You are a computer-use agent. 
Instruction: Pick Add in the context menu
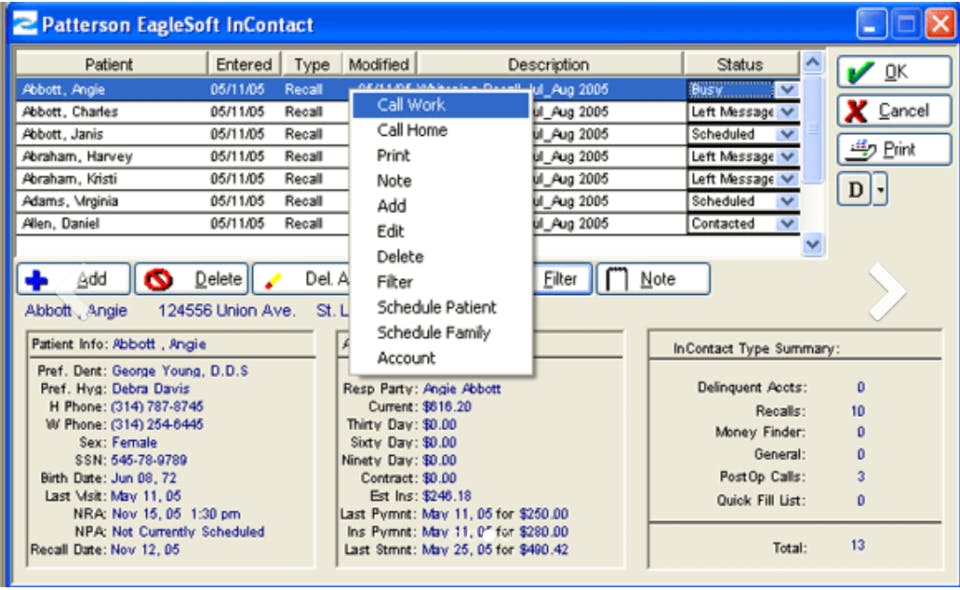tap(440, 206)
